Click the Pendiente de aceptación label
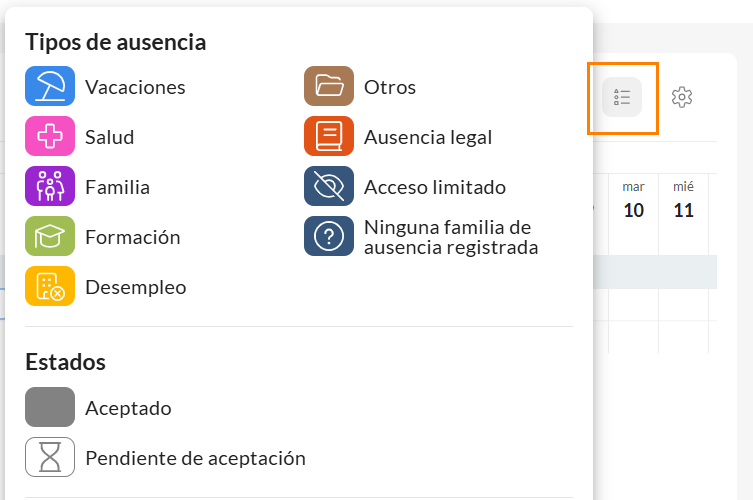 coord(195,458)
